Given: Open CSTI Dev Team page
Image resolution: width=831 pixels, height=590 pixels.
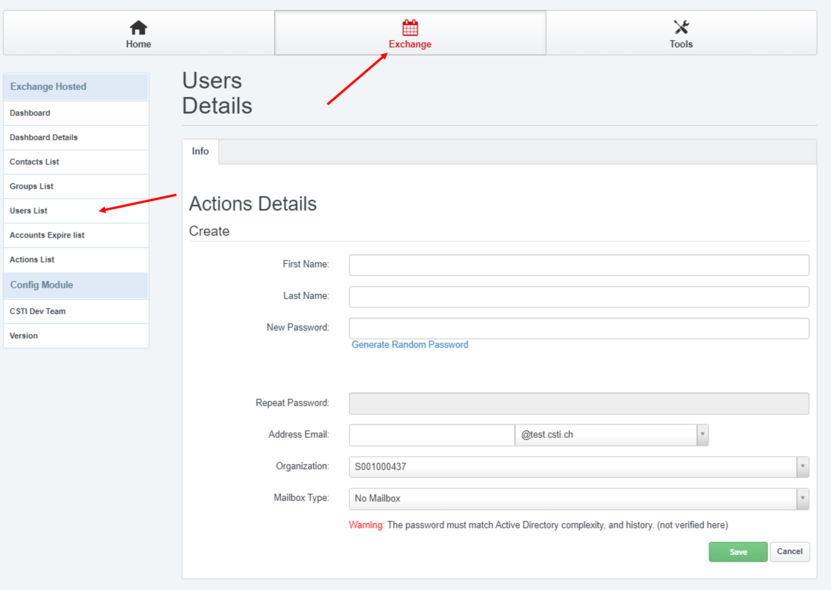Looking at the screenshot, I should (76, 312).
